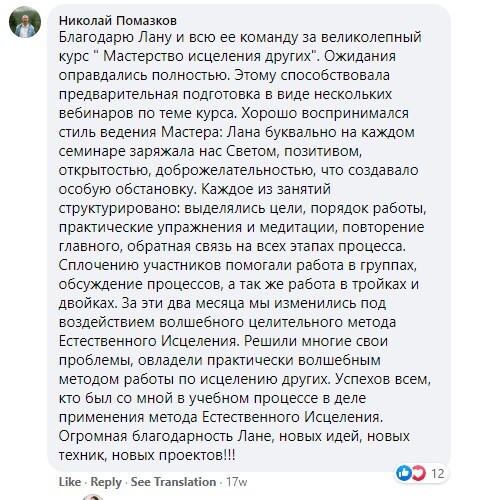Click the phrase "Огромная благодарность Лане"
Viewport: 488px width, 500px height.
click(165, 436)
